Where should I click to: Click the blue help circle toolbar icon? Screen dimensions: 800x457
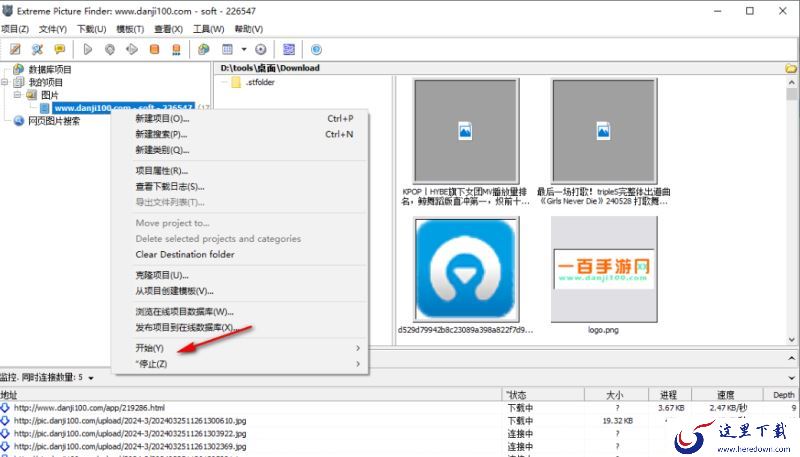click(x=316, y=49)
